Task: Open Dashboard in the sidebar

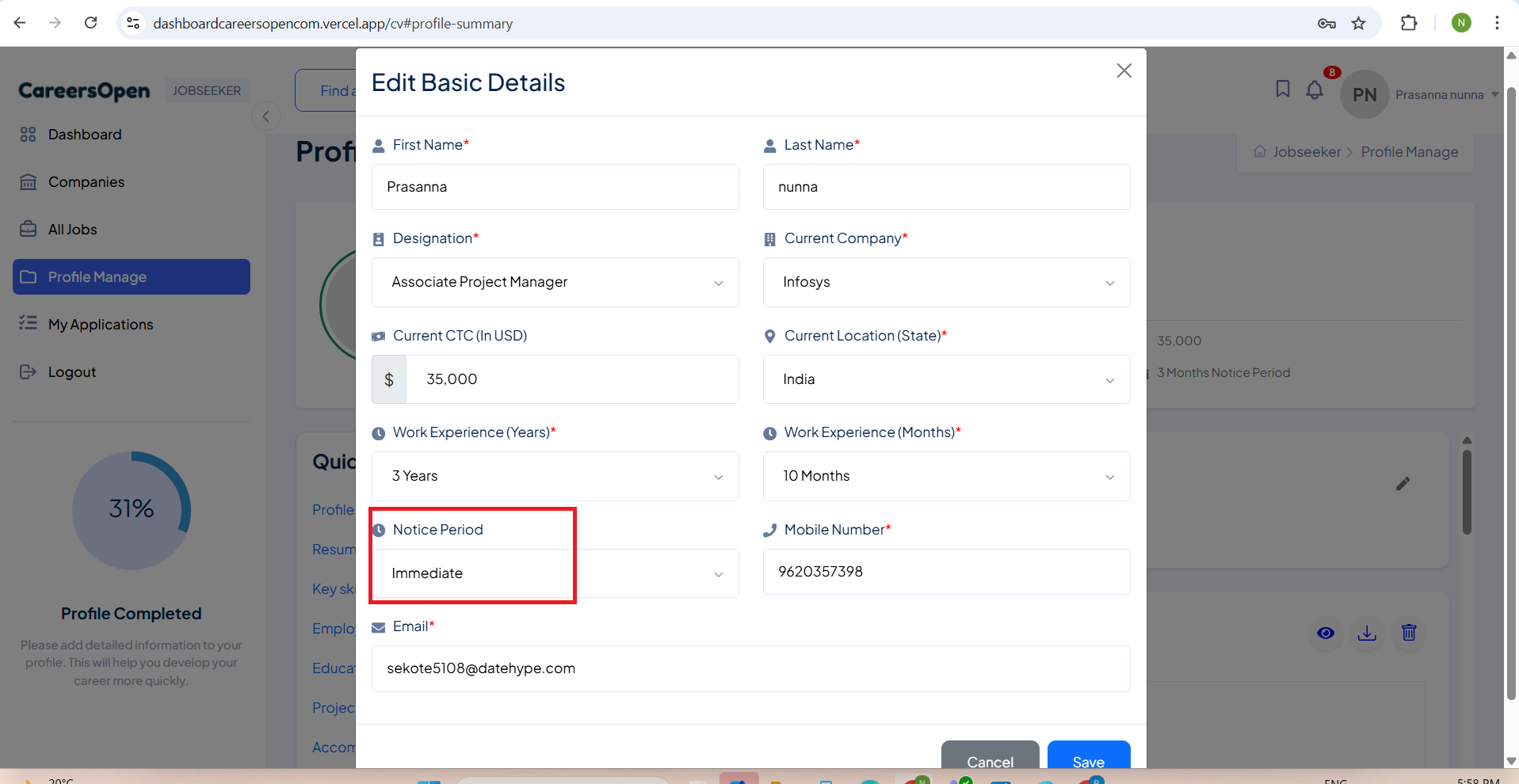Action: (85, 135)
